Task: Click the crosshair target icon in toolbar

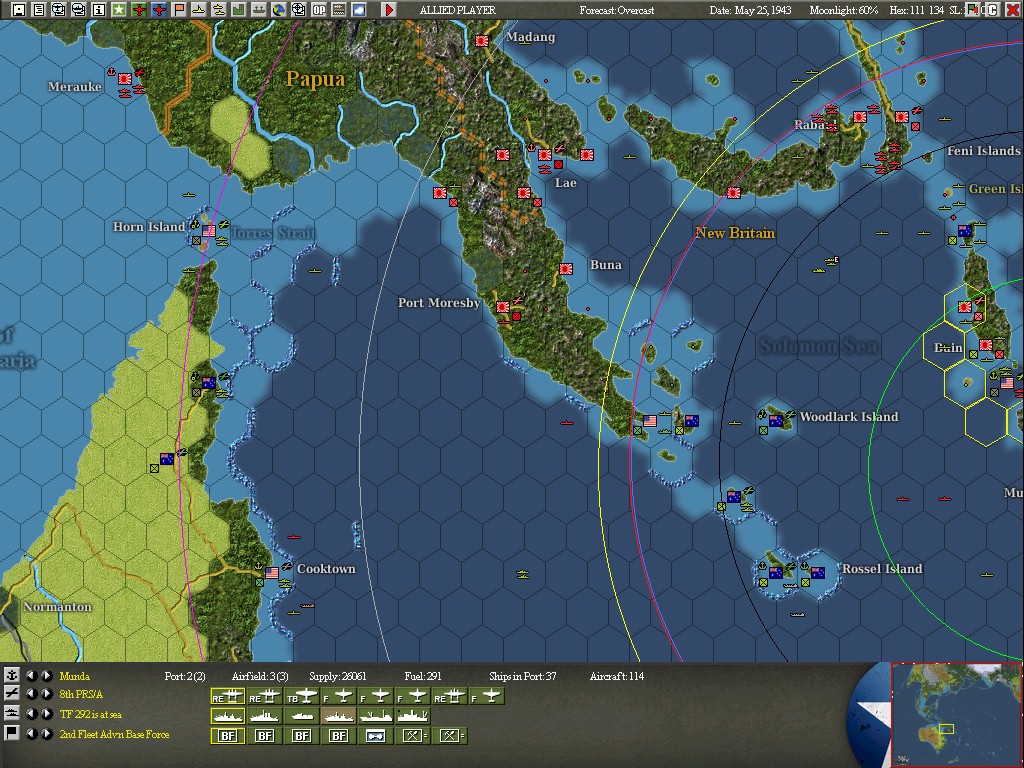Action: click(298, 10)
